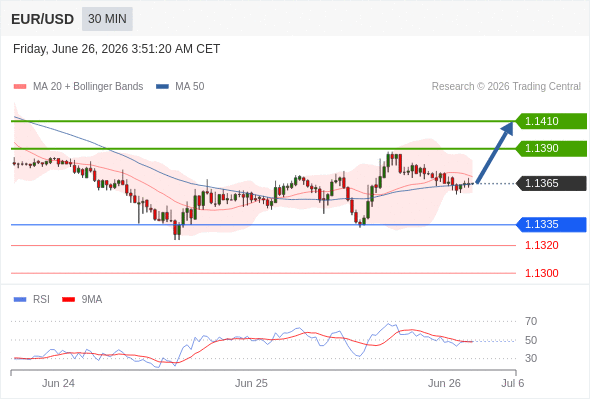The image size is (590, 400).
Task: Click the MA 50 legend swatch
Action: (162, 87)
